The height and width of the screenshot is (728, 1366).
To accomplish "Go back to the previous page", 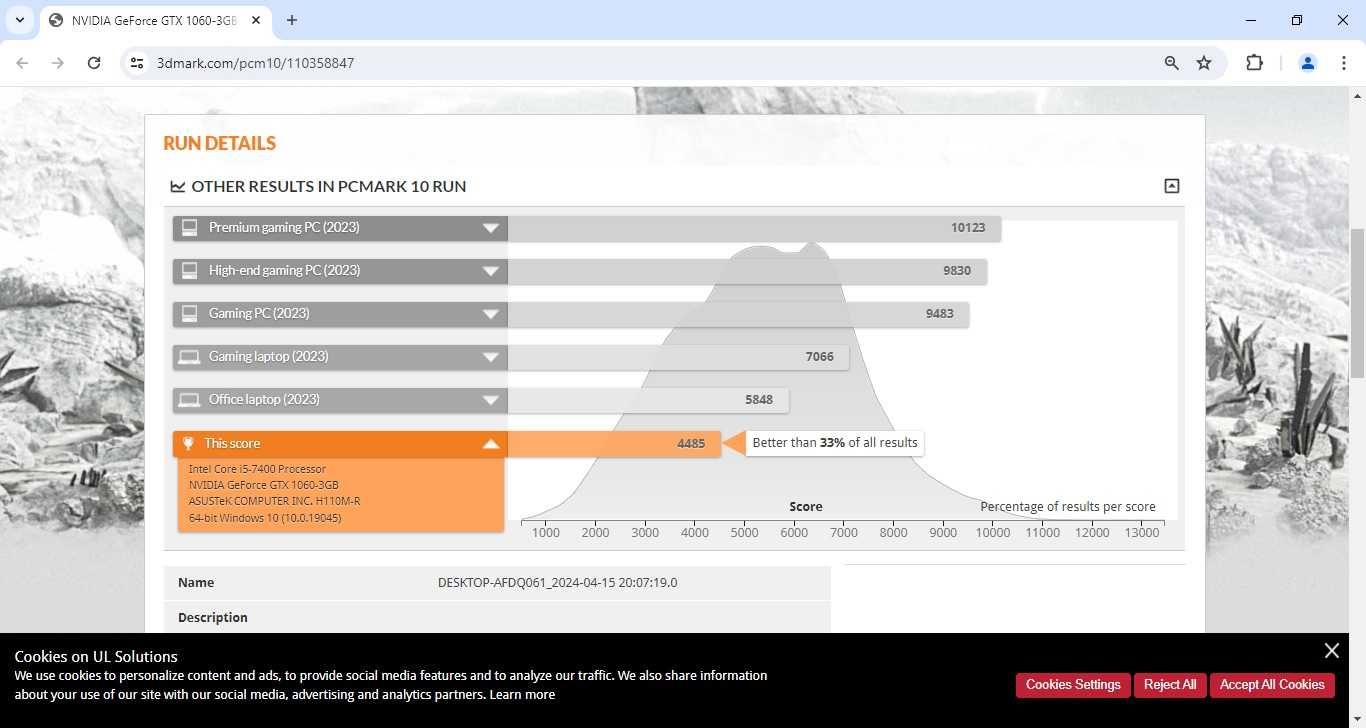I will point(22,63).
